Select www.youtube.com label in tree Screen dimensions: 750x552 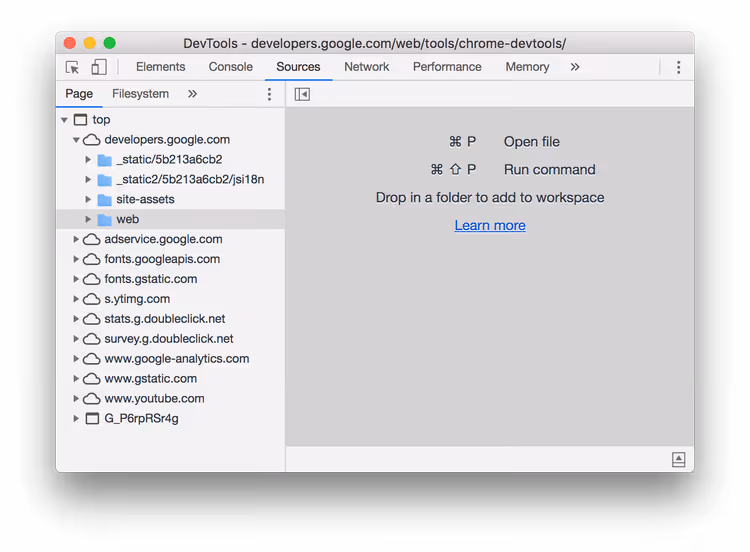point(154,398)
